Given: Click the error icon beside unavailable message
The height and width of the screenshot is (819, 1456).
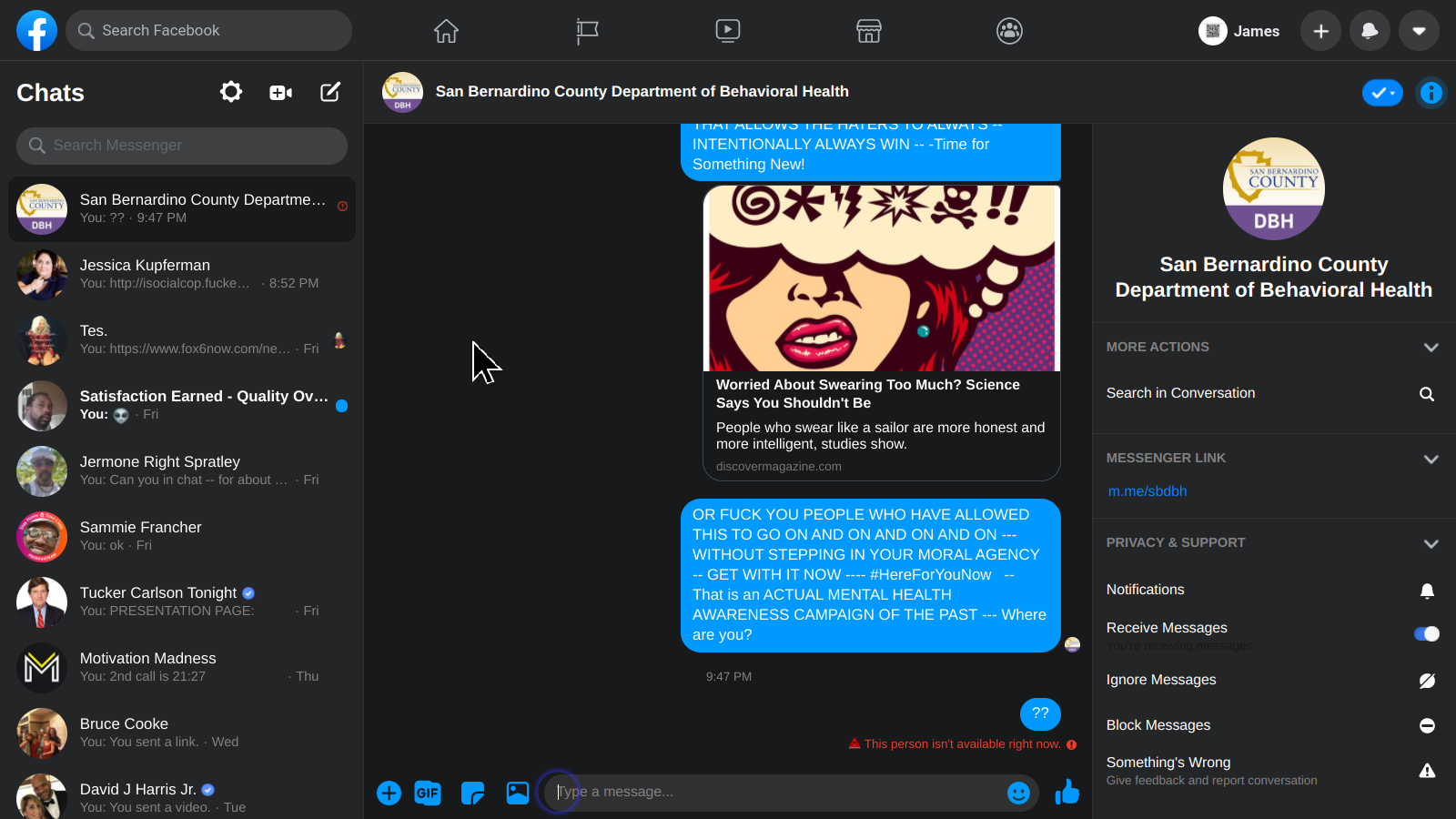Looking at the screenshot, I should 1071,744.
